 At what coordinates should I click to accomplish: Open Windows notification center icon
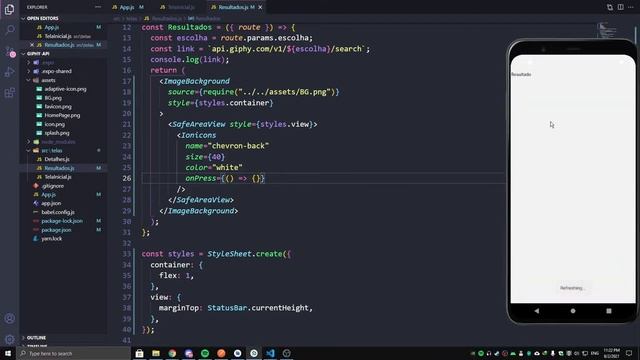pos(629,353)
